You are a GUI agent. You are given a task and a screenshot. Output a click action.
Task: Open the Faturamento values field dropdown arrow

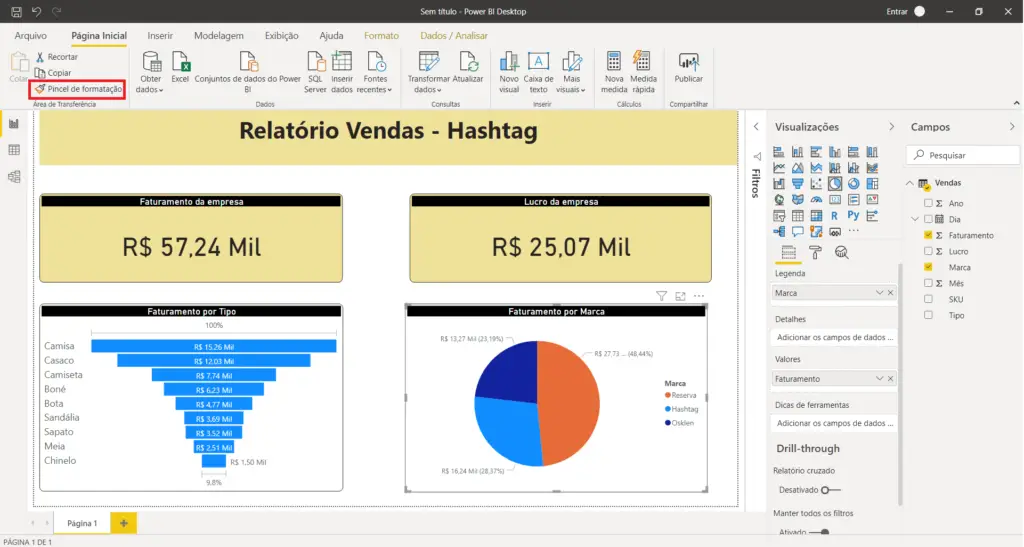click(879, 379)
